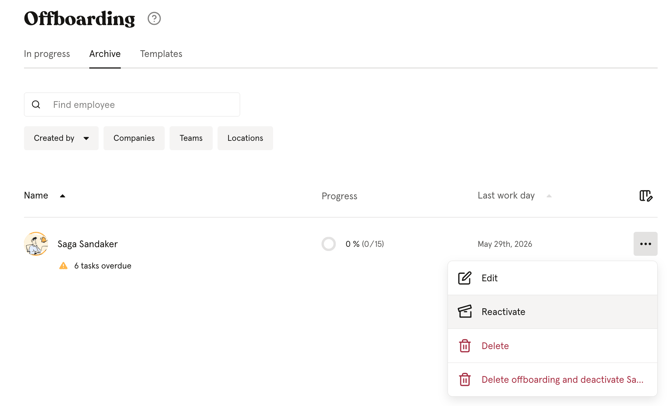Select the Archive tab
The image size is (670, 406).
105,54
